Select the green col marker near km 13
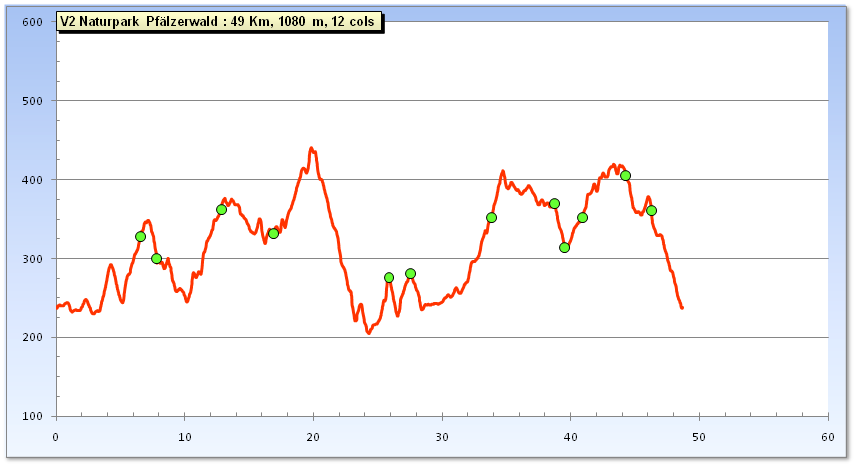This screenshot has width=856, height=467. pyautogui.click(x=221, y=210)
